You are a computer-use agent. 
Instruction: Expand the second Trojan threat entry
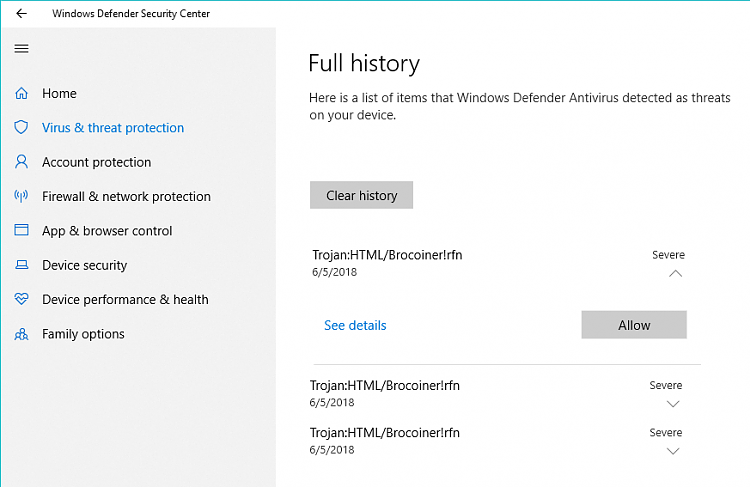pyautogui.click(x=673, y=404)
